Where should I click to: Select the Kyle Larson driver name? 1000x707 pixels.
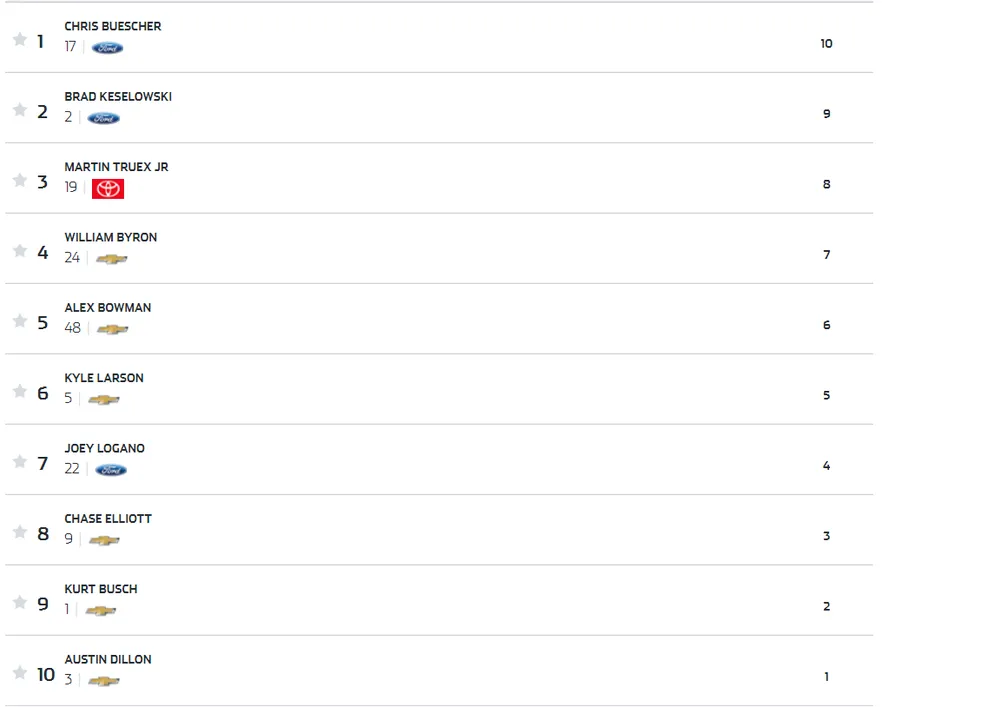tap(104, 378)
